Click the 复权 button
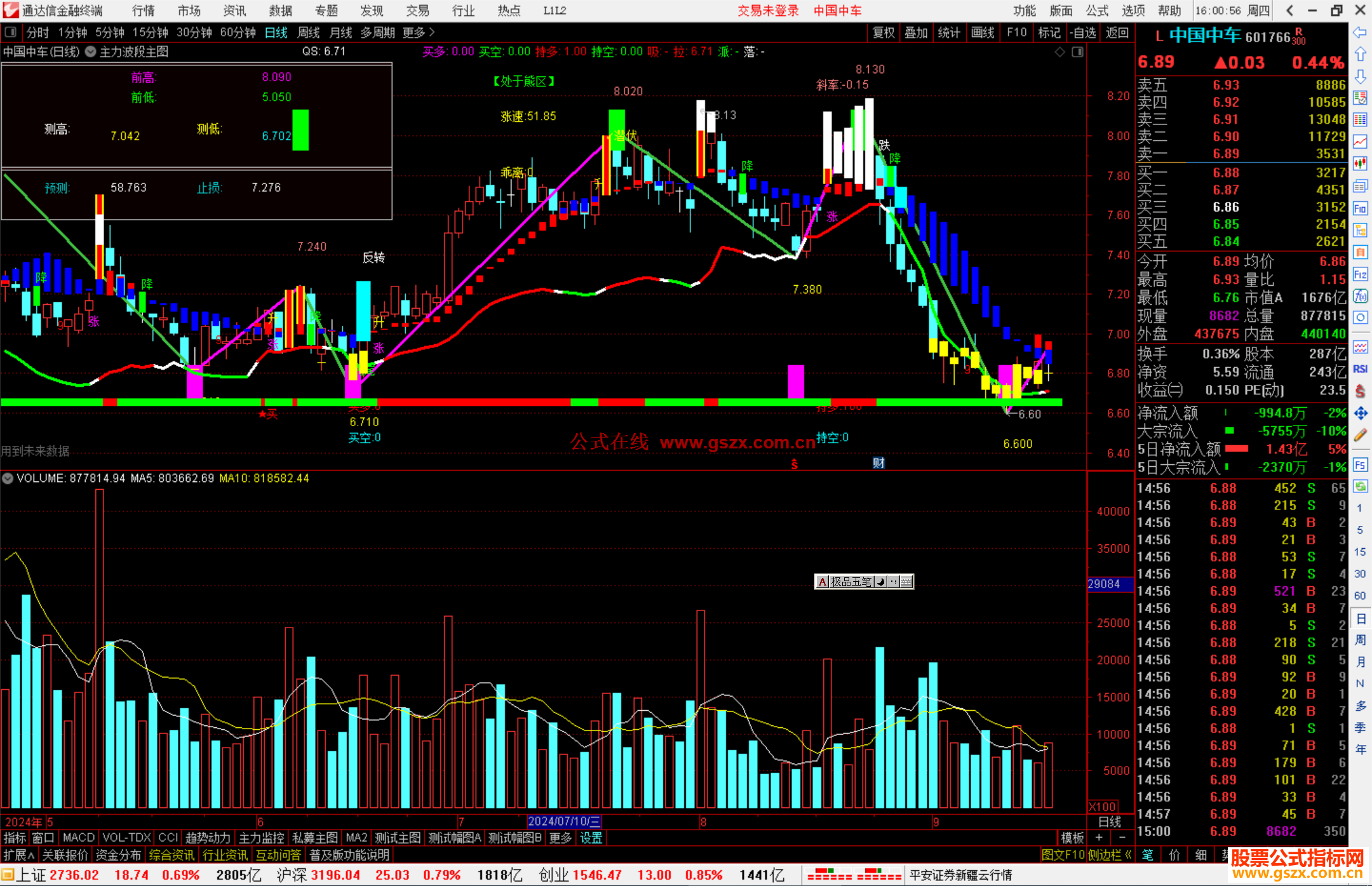Viewport: 1372px width, 886px height. point(883,32)
